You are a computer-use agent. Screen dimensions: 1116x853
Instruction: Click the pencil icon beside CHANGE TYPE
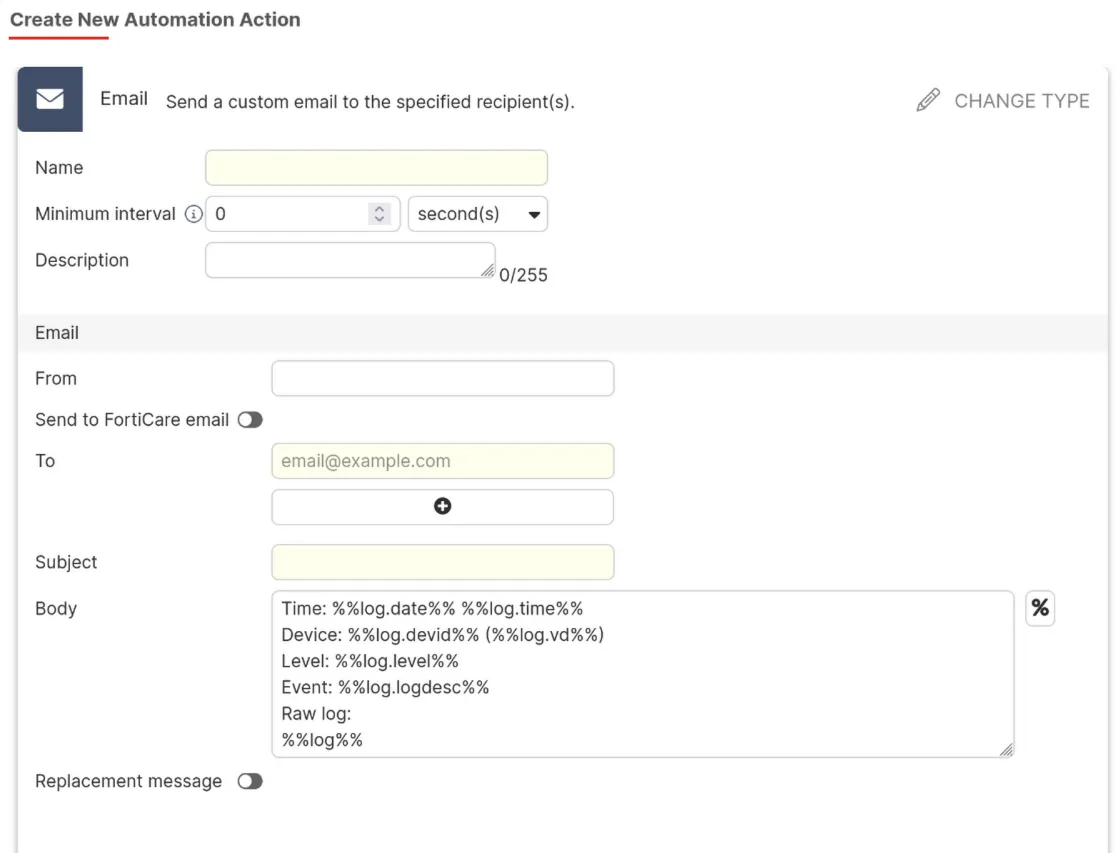(x=927, y=100)
